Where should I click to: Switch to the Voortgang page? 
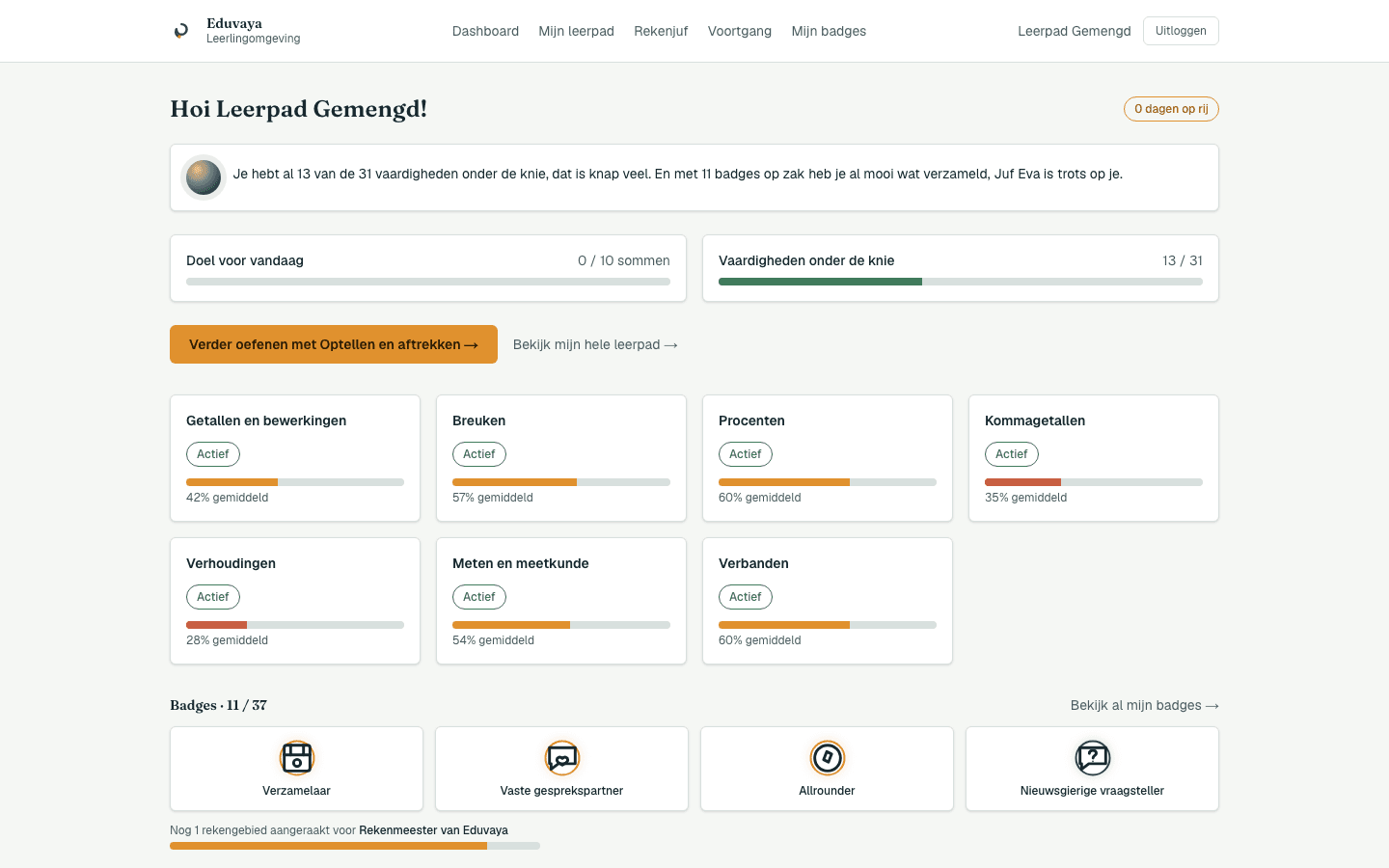pyautogui.click(x=740, y=31)
